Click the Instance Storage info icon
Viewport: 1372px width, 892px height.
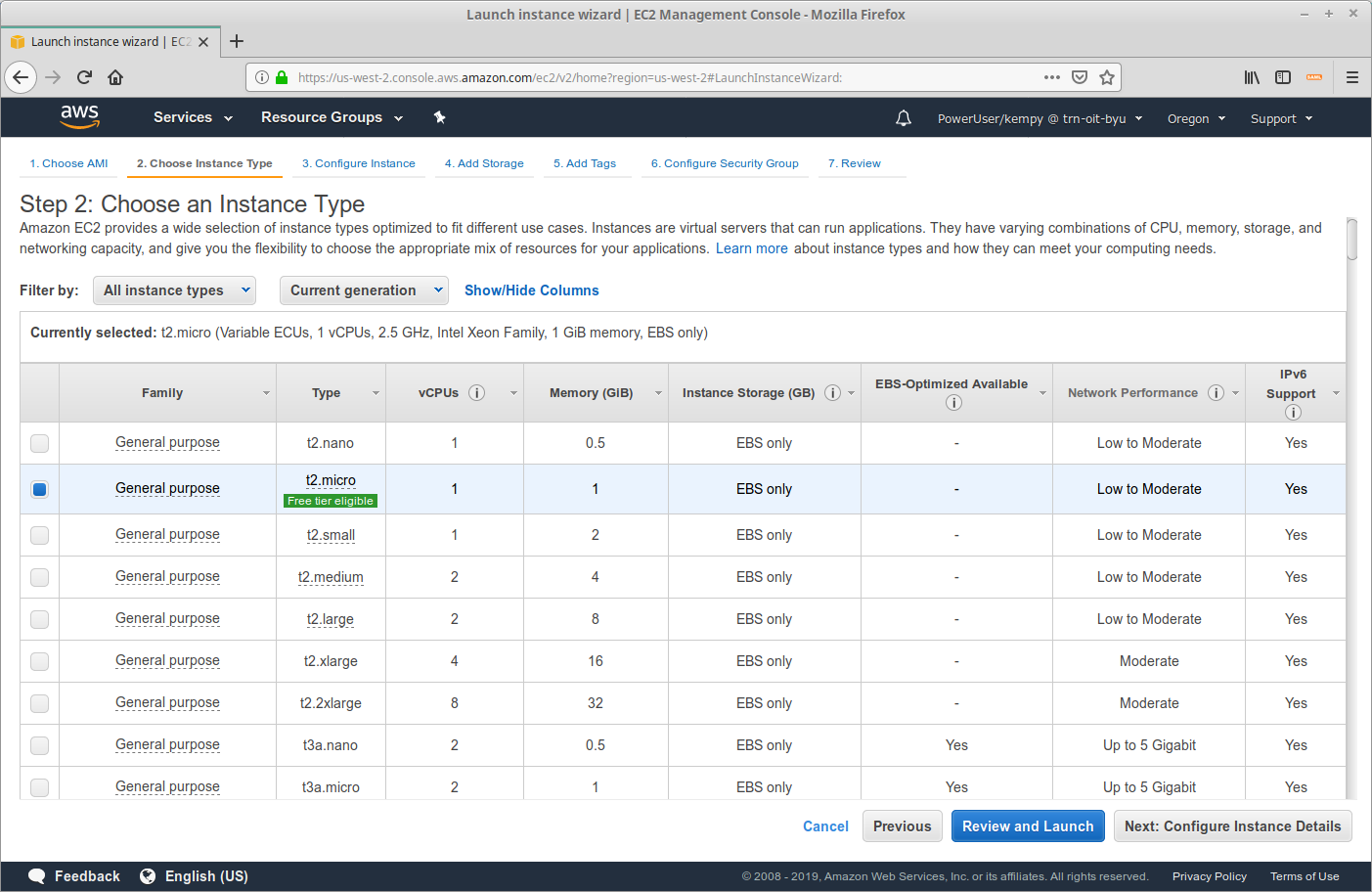coord(832,392)
